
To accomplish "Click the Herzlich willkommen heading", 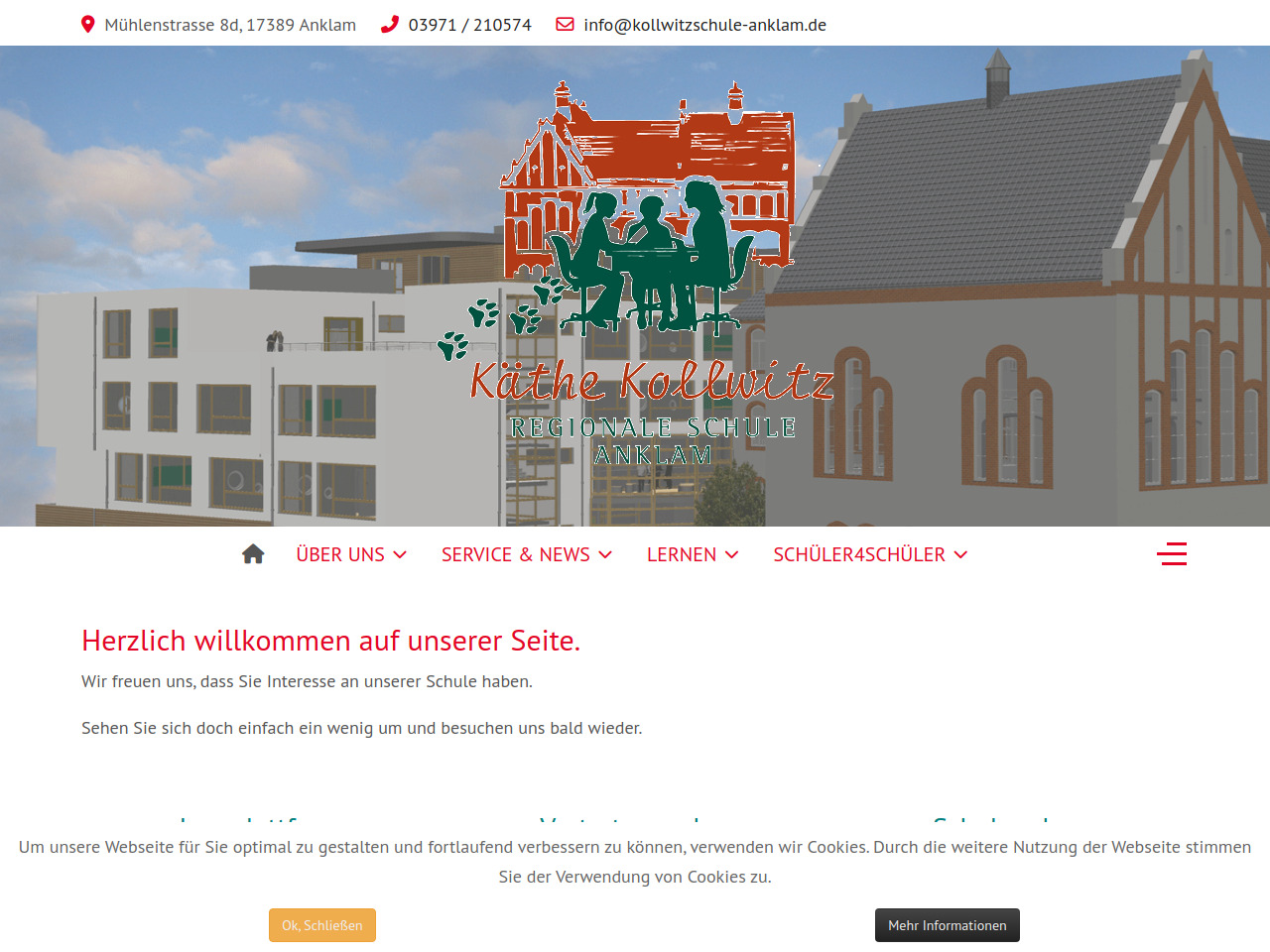I will [330, 641].
